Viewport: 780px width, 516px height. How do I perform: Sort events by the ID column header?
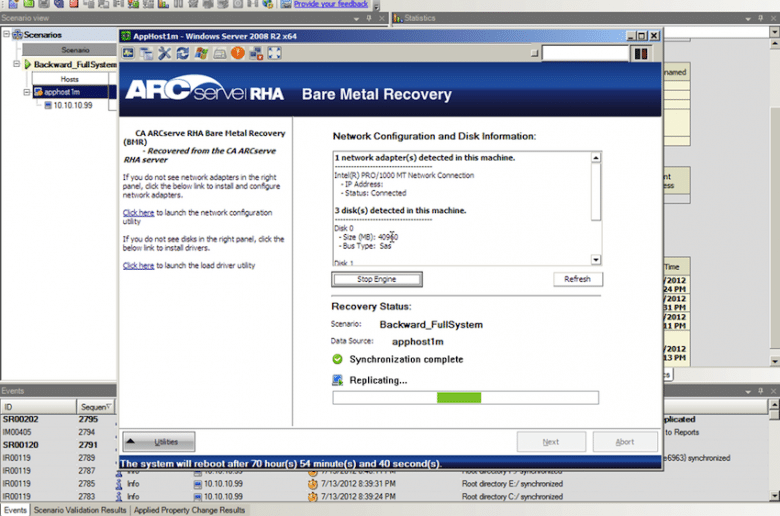[x=38, y=407]
